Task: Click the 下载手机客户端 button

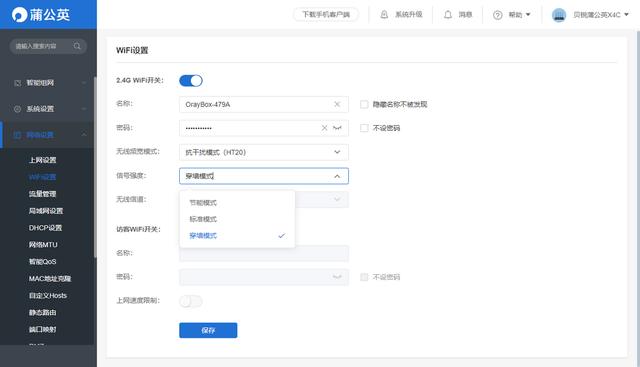Action: point(326,15)
